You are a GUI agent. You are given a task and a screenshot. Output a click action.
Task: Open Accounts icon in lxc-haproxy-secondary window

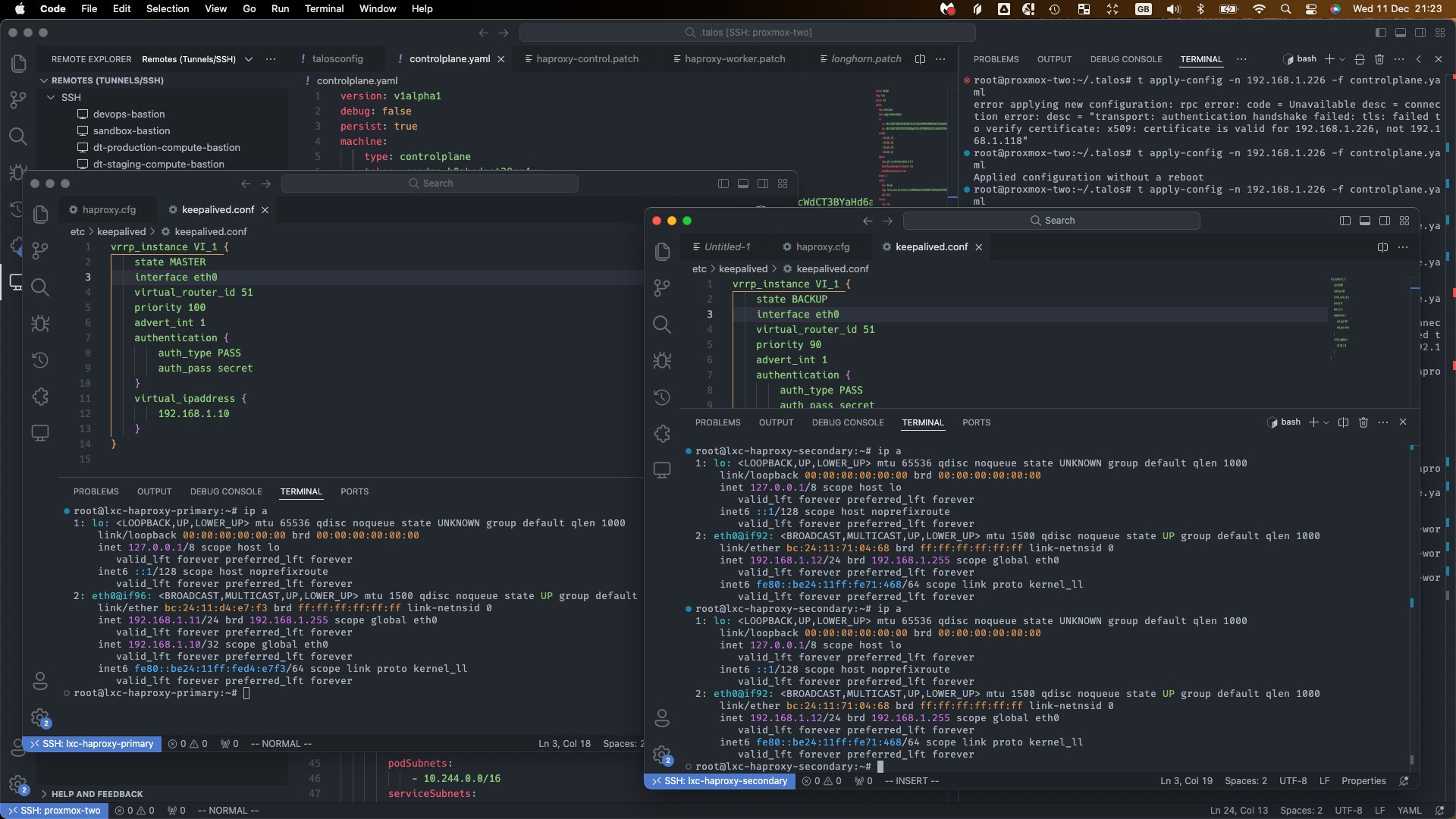662,717
